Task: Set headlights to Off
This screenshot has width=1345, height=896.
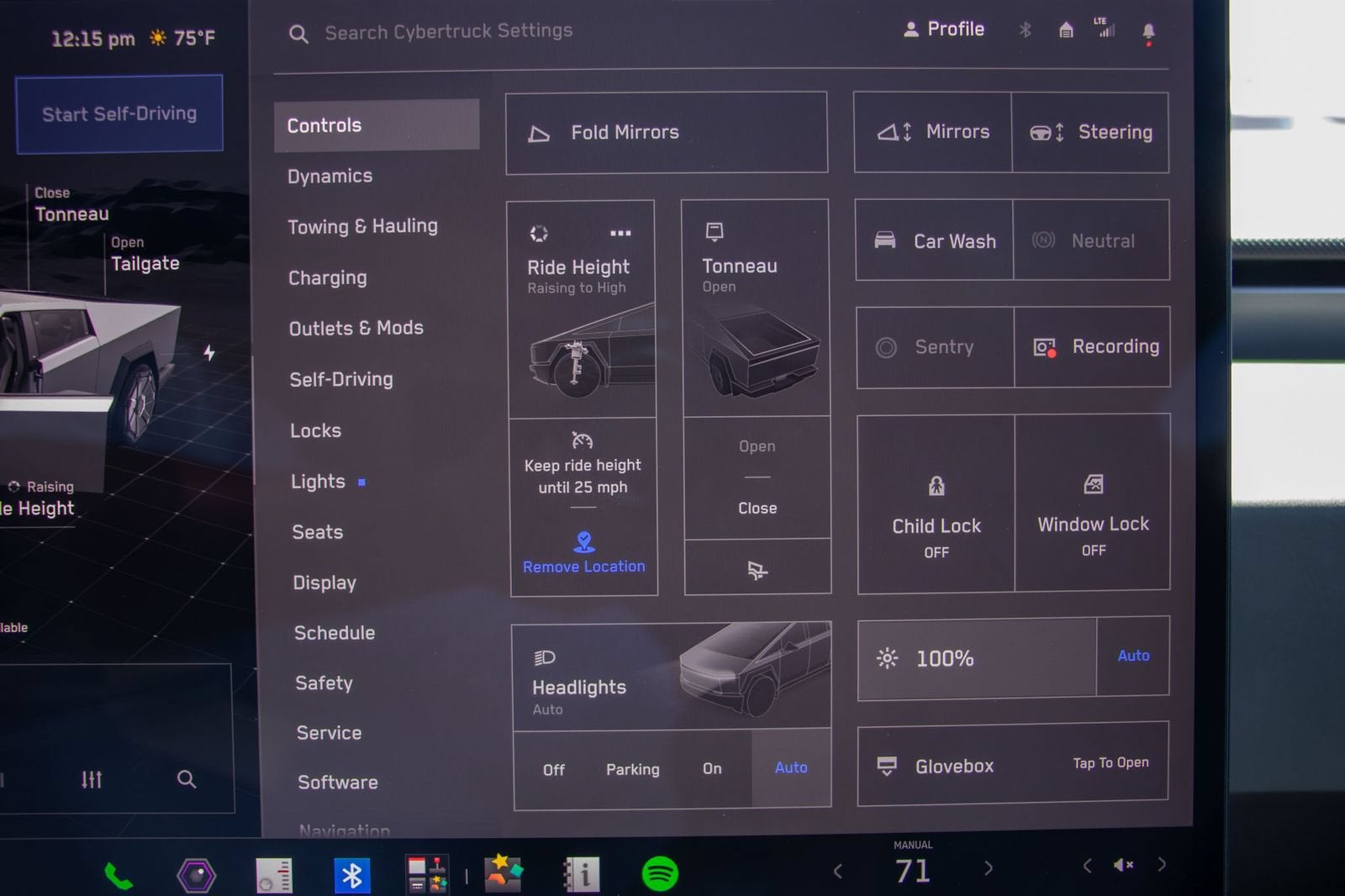Action: tap(553, 769)
